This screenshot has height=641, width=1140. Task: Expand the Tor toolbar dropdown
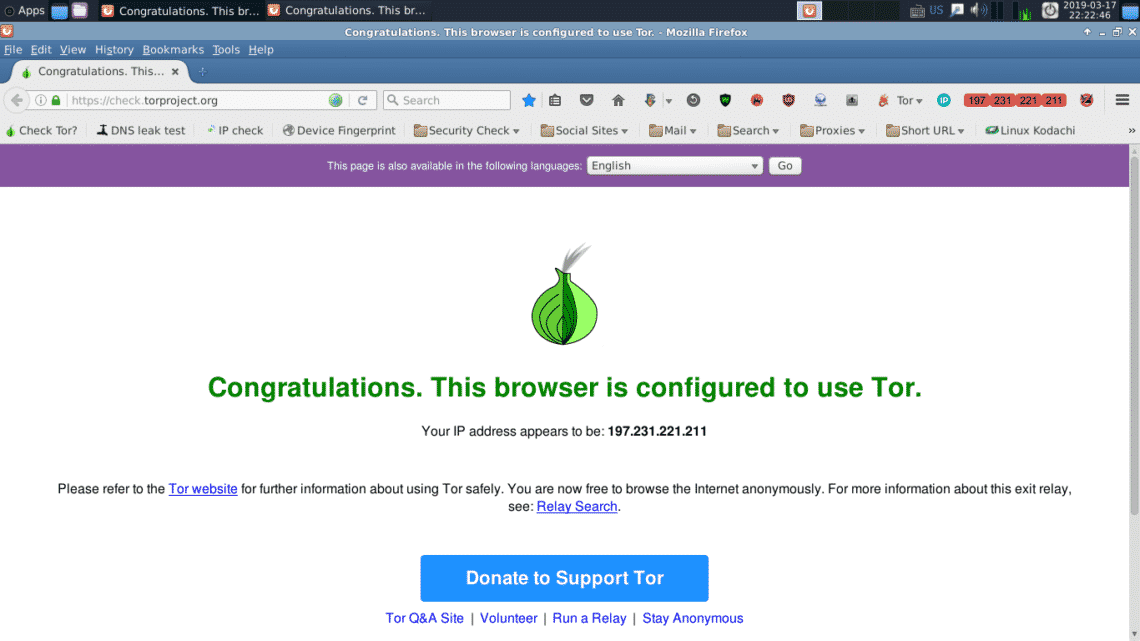(x=901, y=100)
